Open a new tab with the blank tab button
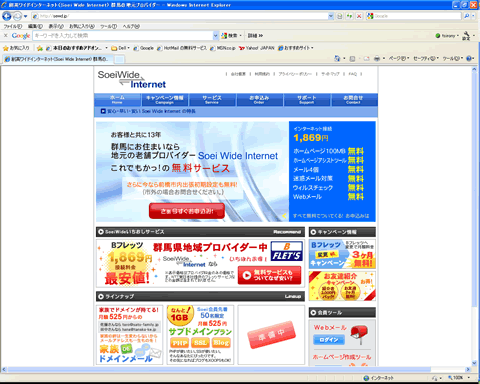Viewport: 480px width, 384px height. tap(120, 59)
